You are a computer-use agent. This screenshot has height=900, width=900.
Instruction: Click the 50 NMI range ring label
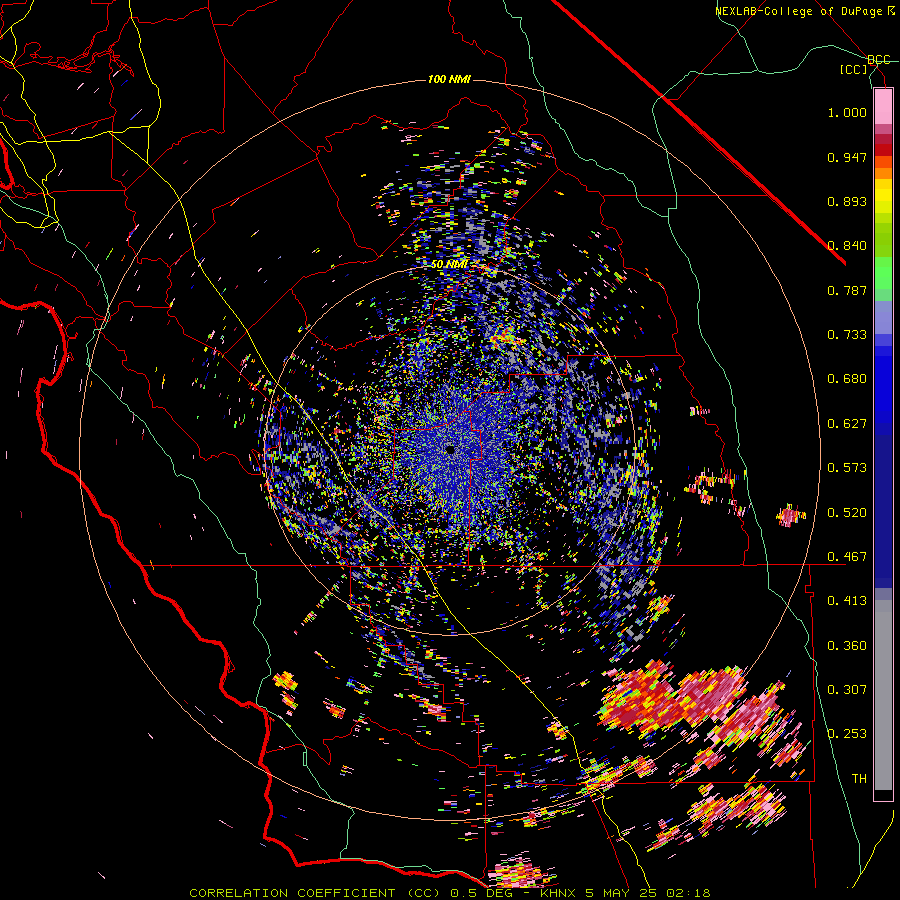pyautogui.click(x=449, y=265)
